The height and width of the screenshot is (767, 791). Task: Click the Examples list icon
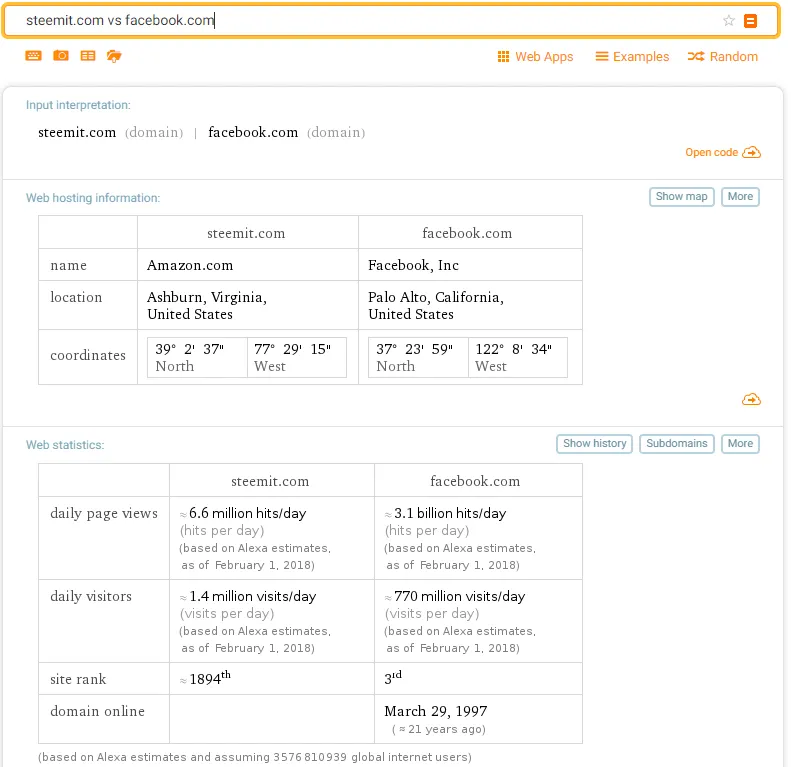[x=602, y=57]
